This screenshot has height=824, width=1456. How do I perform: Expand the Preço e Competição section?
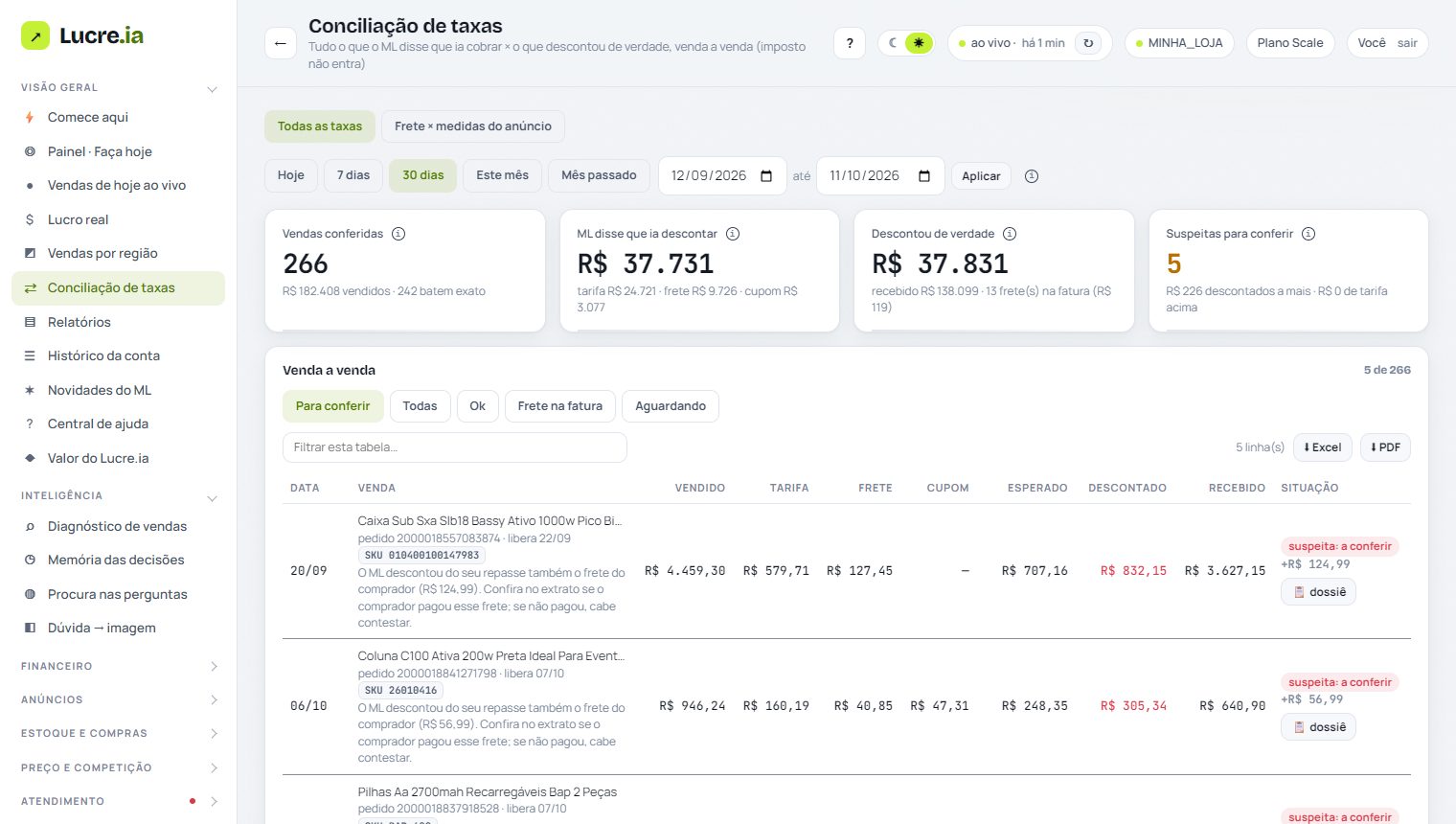(118, 767)
